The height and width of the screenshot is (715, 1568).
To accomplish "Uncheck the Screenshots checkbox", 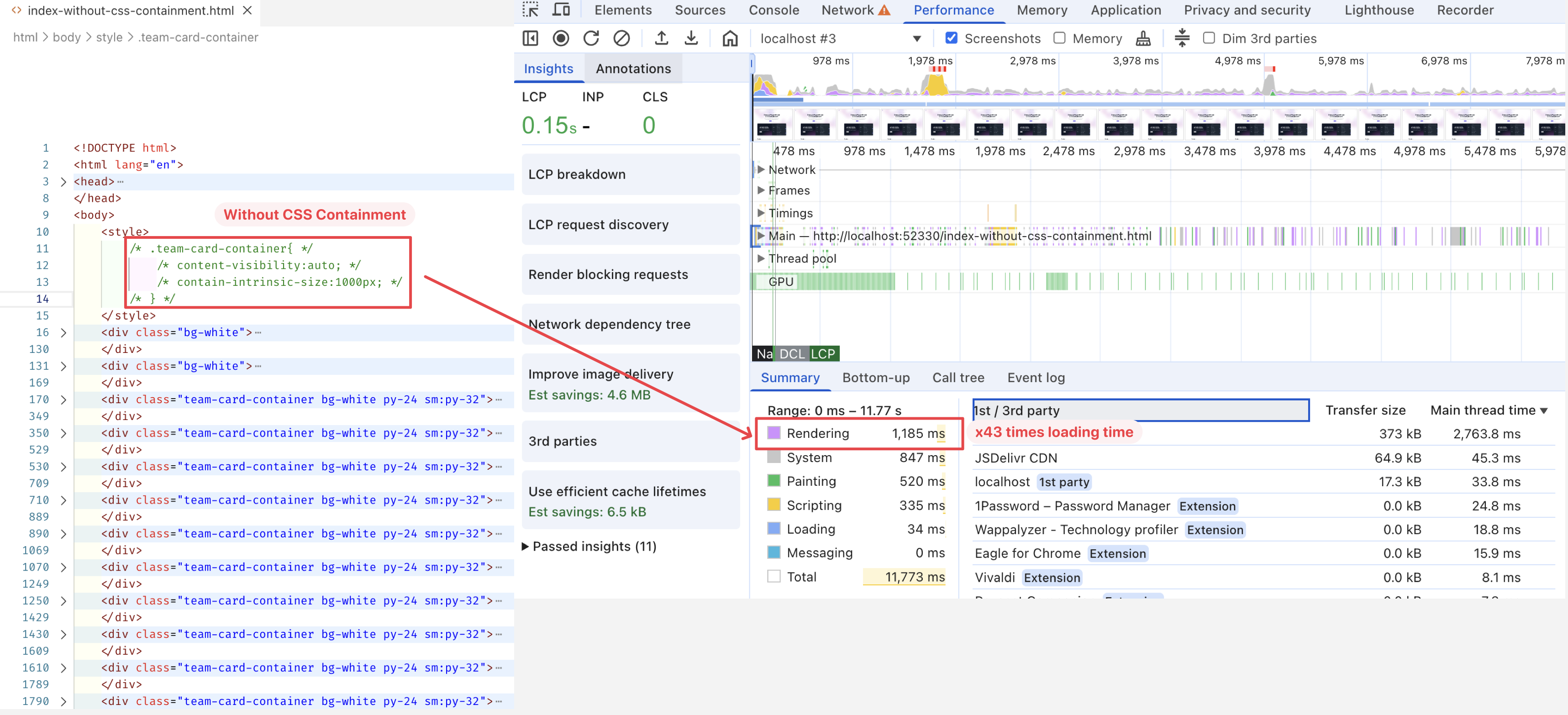I will (951, 38).
